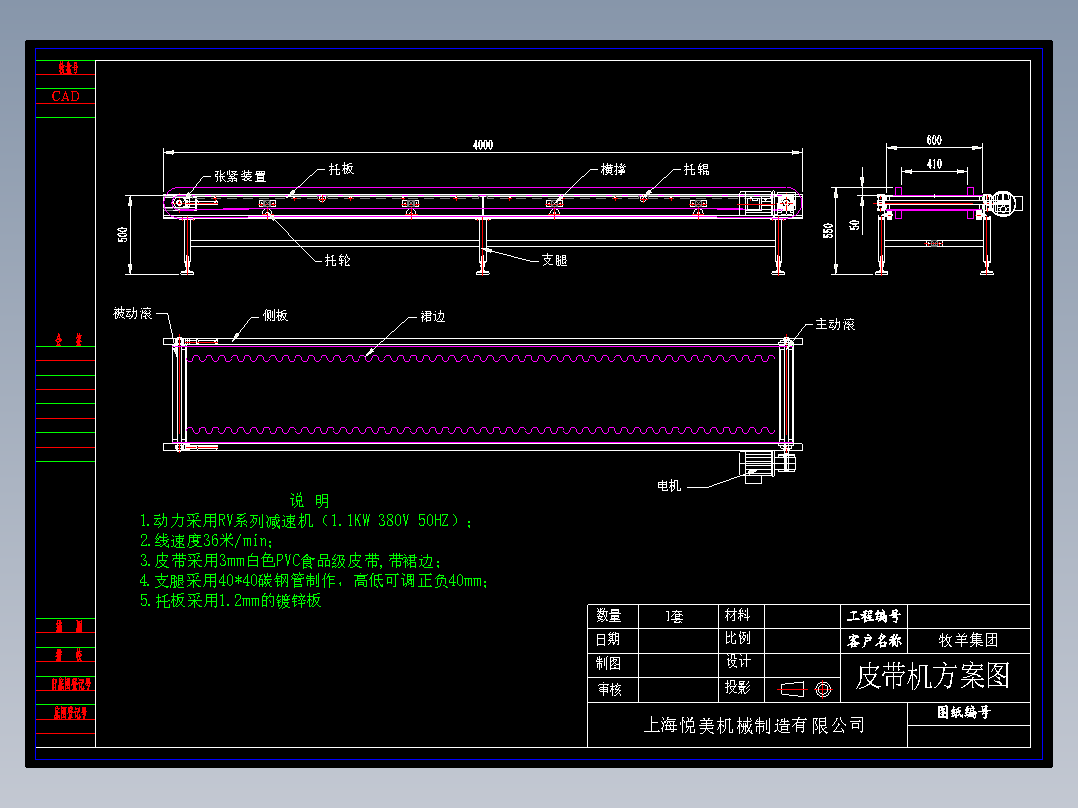This screenshot has height=808, width=1078.
Task: Click the 410 dimension text
Action: [x=934, y=164]
